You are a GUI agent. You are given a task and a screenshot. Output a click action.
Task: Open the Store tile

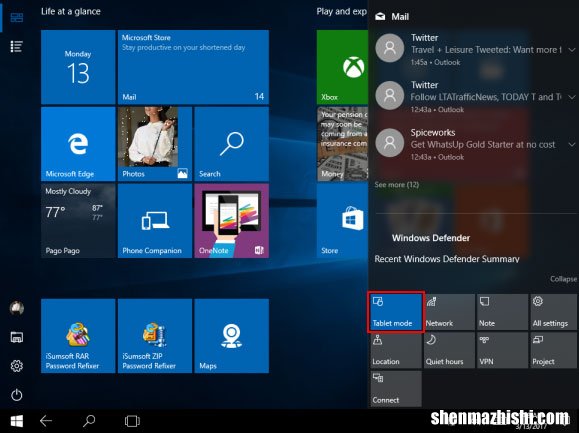pyautogui.click(x=342, y=221)
